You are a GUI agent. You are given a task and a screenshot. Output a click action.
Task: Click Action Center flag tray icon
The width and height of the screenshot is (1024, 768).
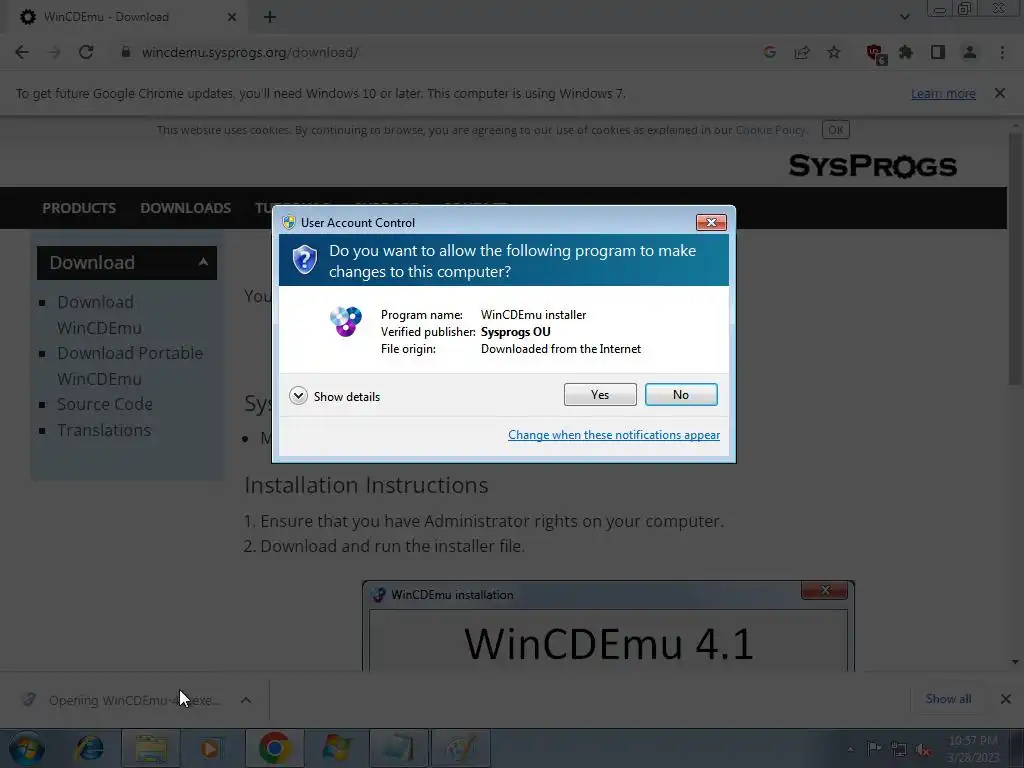(873, 748)
